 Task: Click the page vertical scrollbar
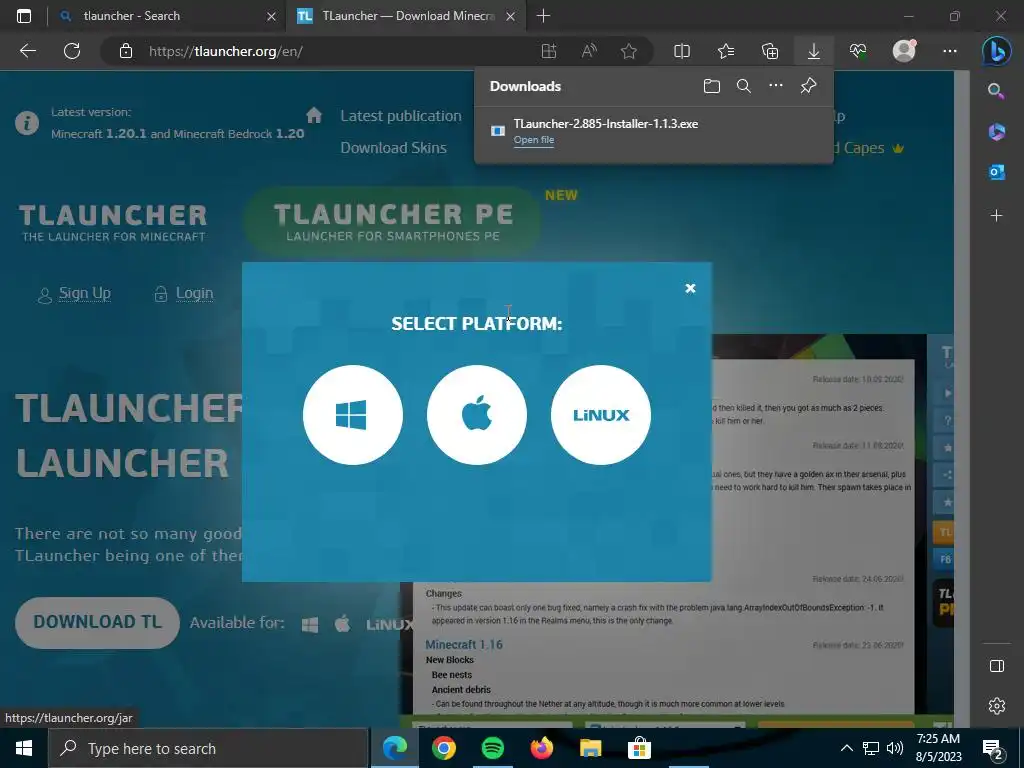point(962,398)
